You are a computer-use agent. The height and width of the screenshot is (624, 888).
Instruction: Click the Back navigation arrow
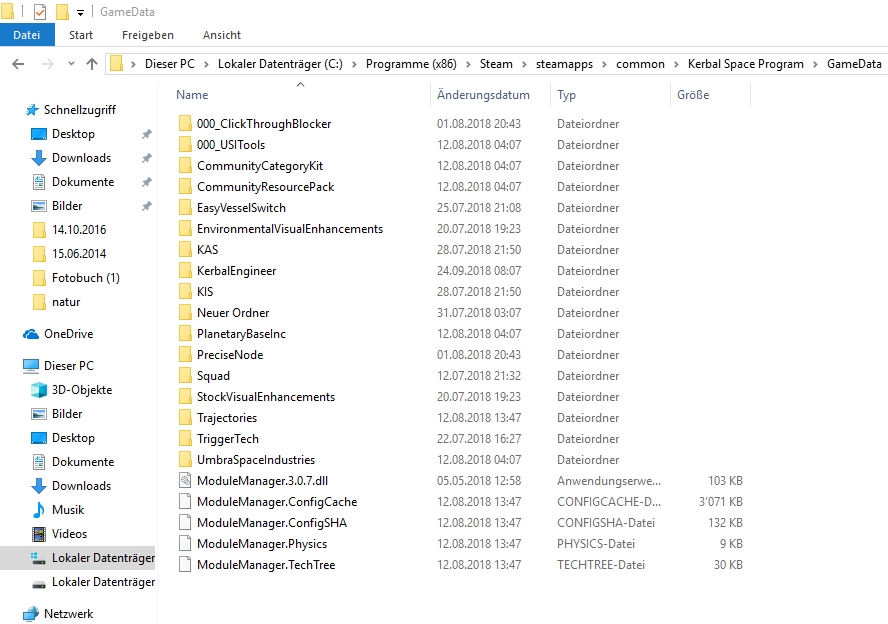click(x=18, y=64)
